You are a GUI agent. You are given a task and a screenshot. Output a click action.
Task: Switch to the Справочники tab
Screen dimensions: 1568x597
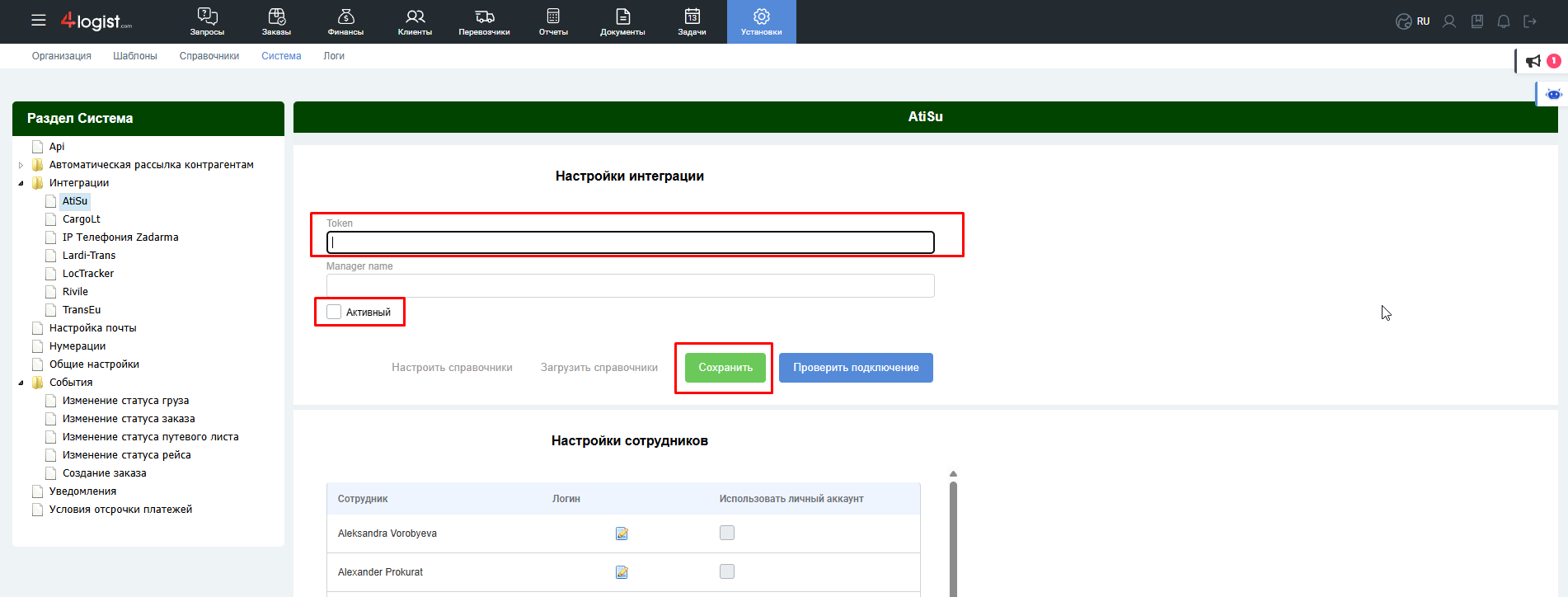[x=209, y=56]
